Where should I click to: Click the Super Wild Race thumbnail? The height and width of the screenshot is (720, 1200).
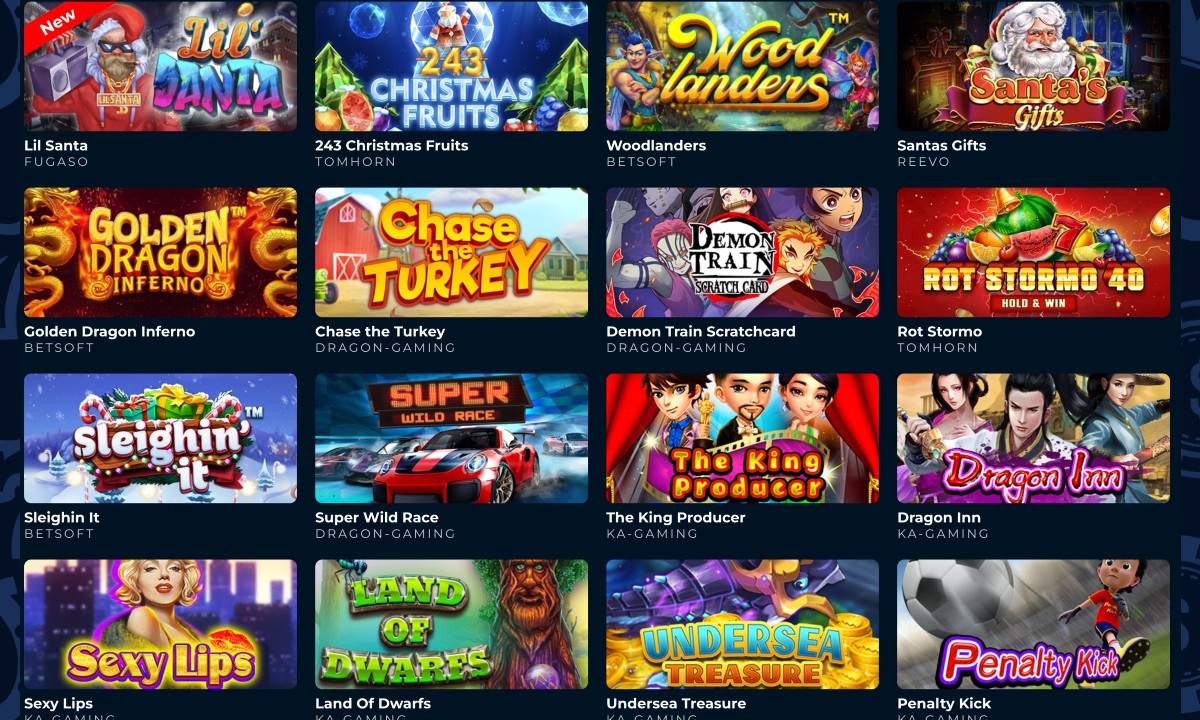451,438
